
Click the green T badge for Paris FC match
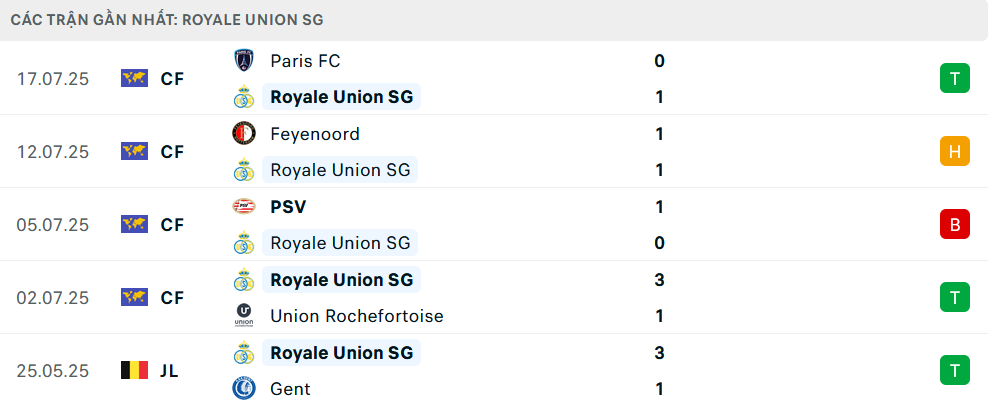tap(955, 78)
